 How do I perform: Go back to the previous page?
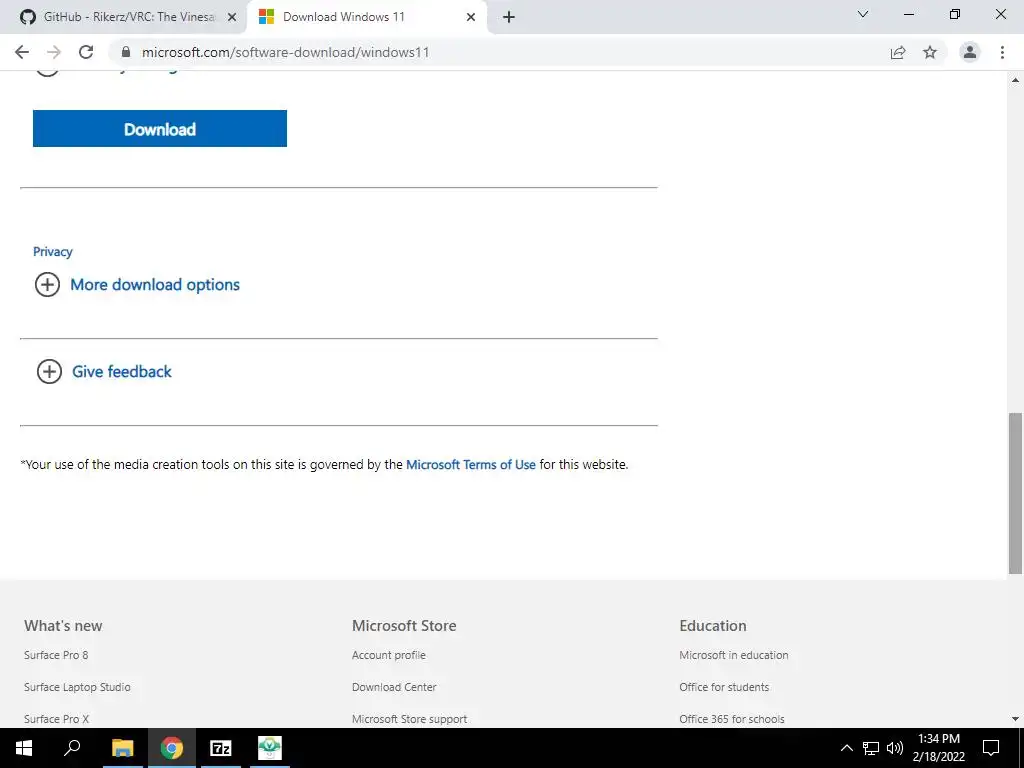tap(22, 52)
